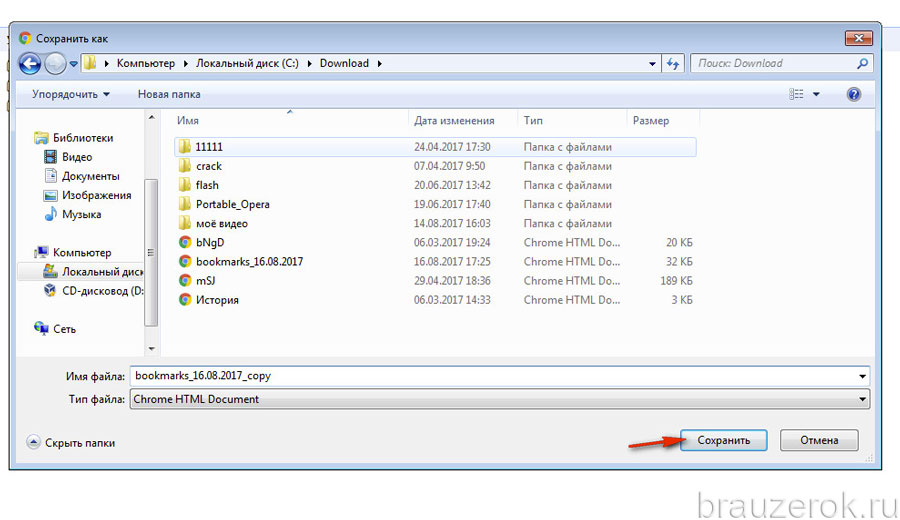Open the Имя файла dropdown arrow
This screenshot has width=900, height=520.
(x=862, y=377)
